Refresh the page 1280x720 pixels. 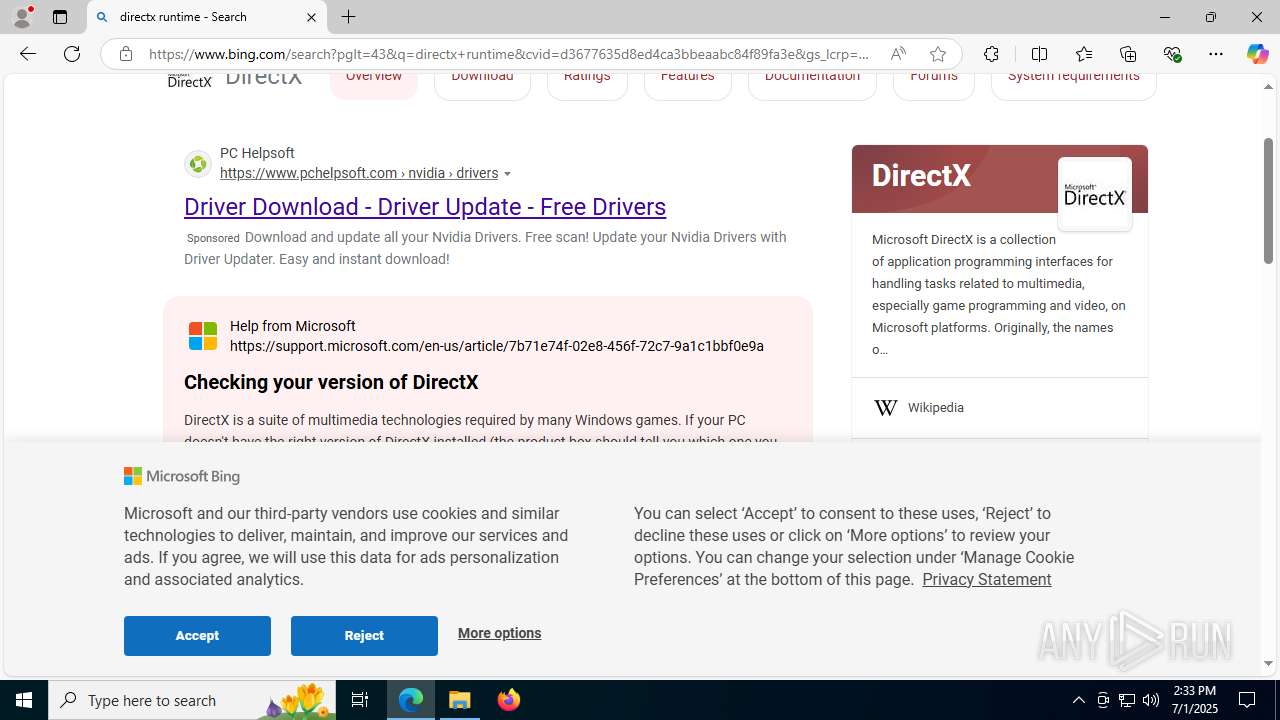coord(72,54)
